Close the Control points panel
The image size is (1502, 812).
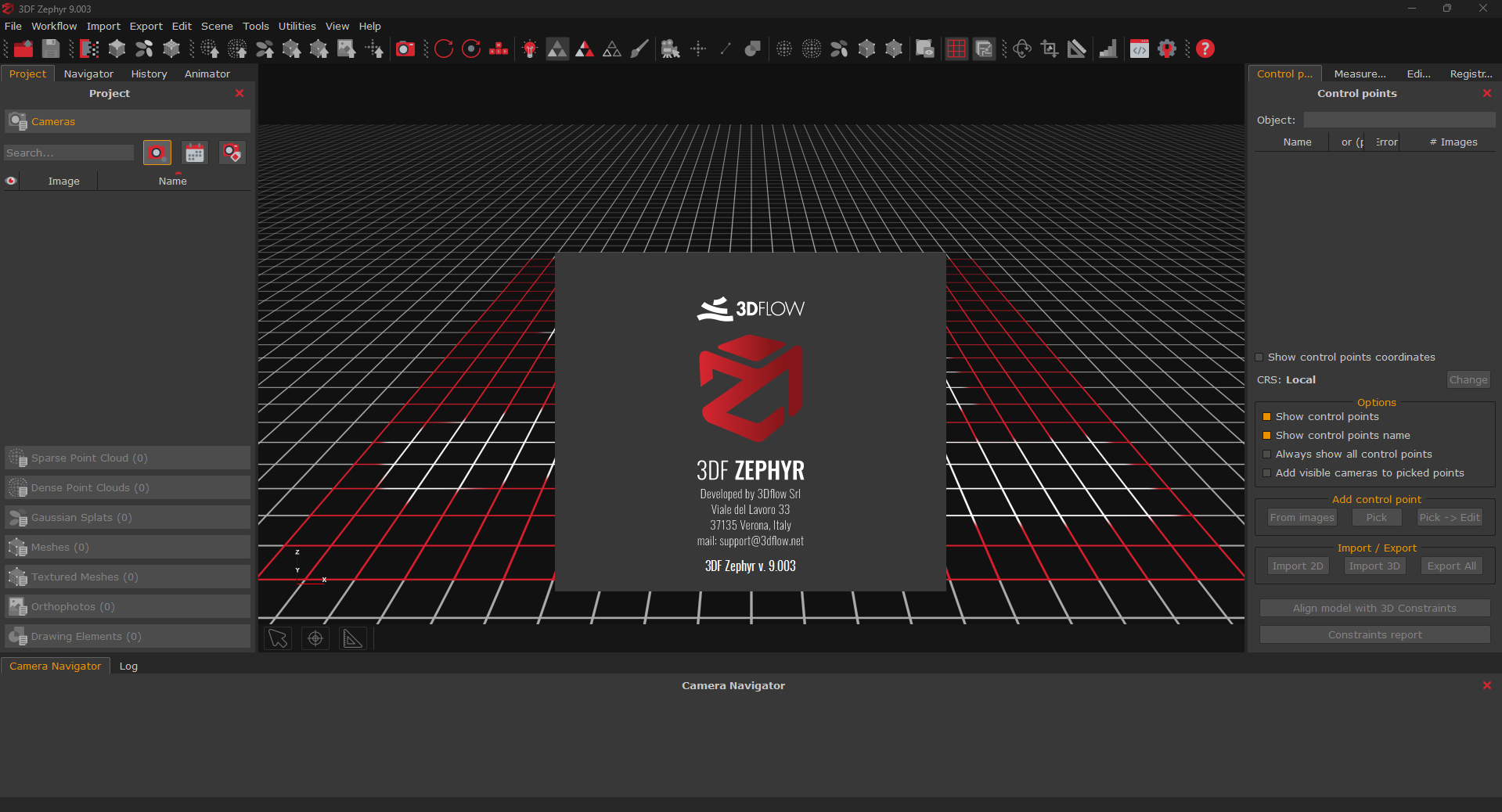coord(1487,93)
